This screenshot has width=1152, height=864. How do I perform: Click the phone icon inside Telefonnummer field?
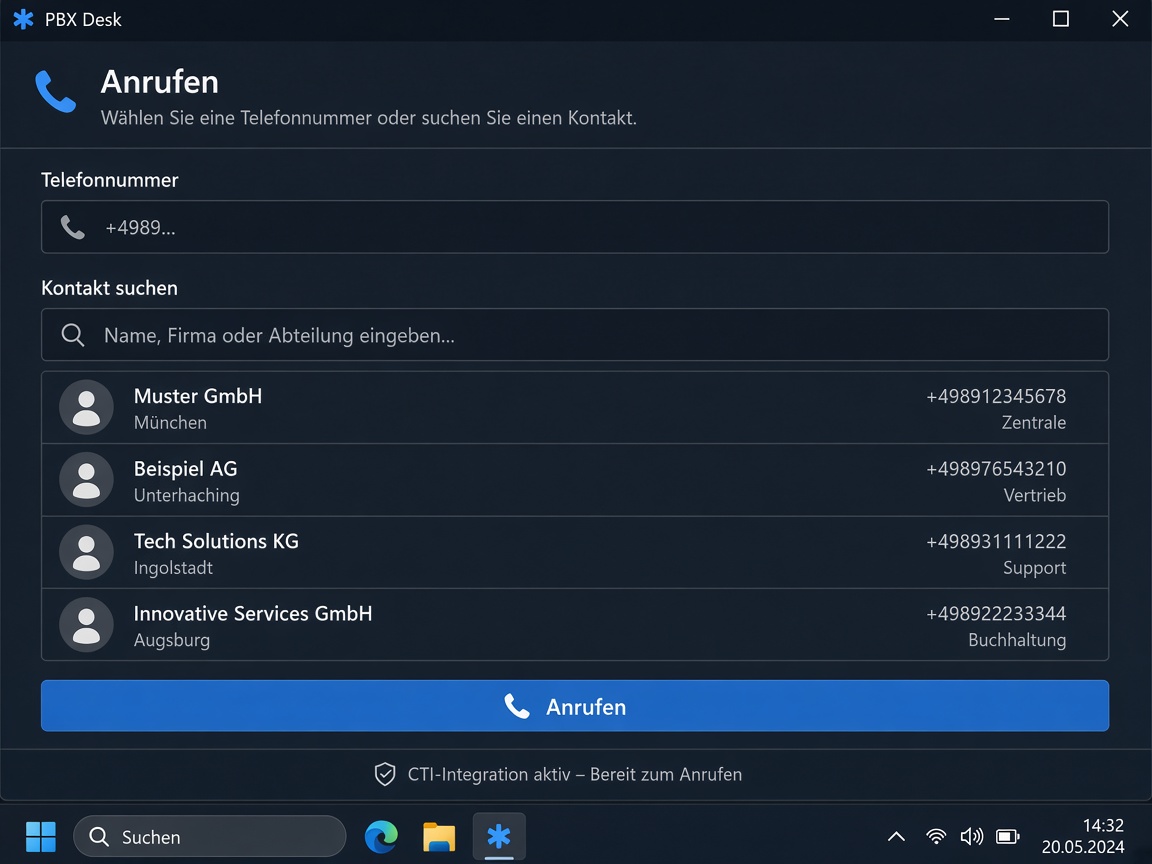coord(73,228)
